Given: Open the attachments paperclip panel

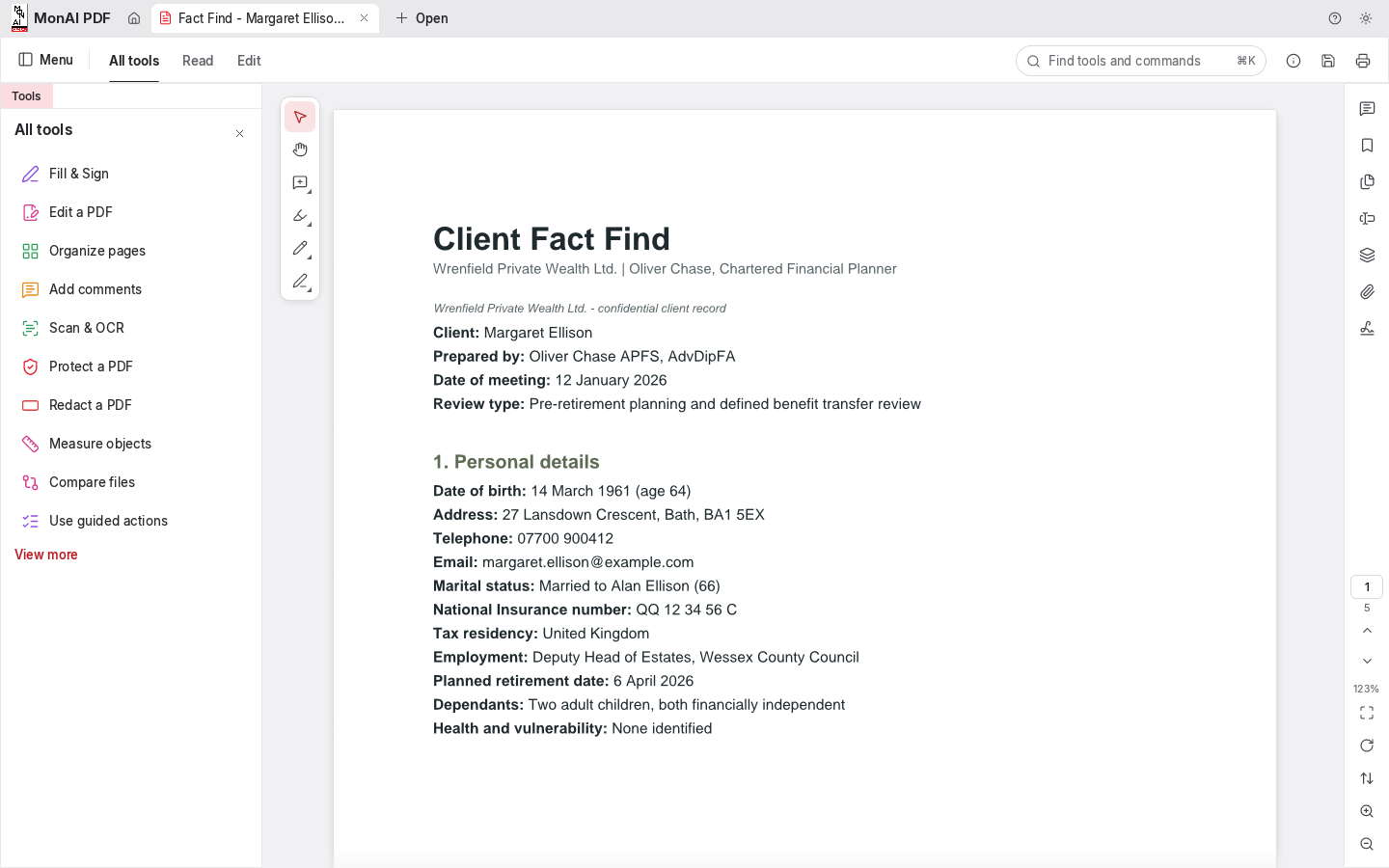Looking at the screenshot, I should (x=1367, y=292).
